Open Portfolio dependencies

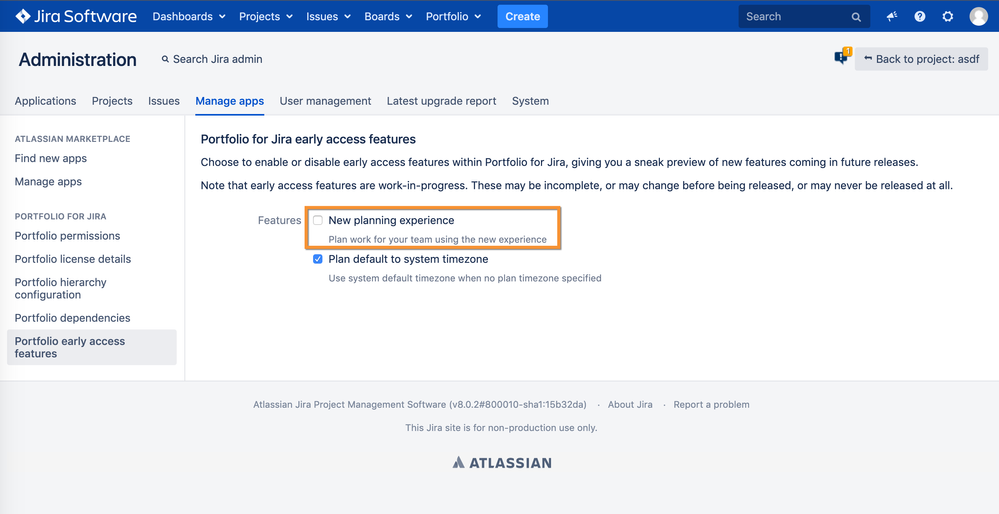click(73, 318)
